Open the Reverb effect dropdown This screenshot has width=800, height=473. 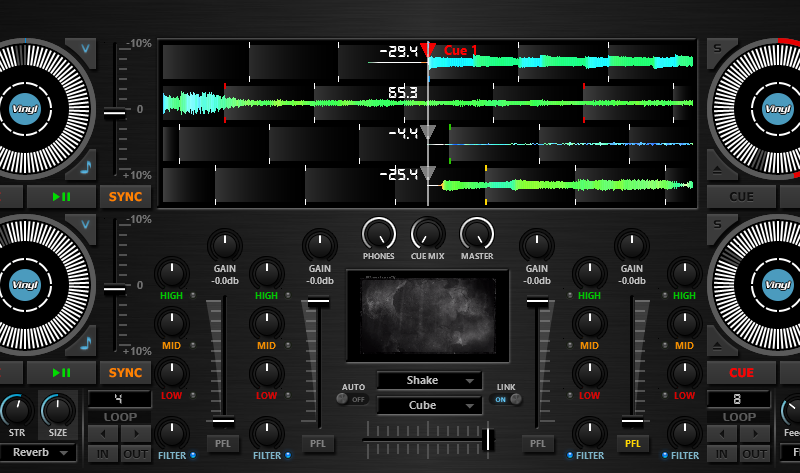38,453
